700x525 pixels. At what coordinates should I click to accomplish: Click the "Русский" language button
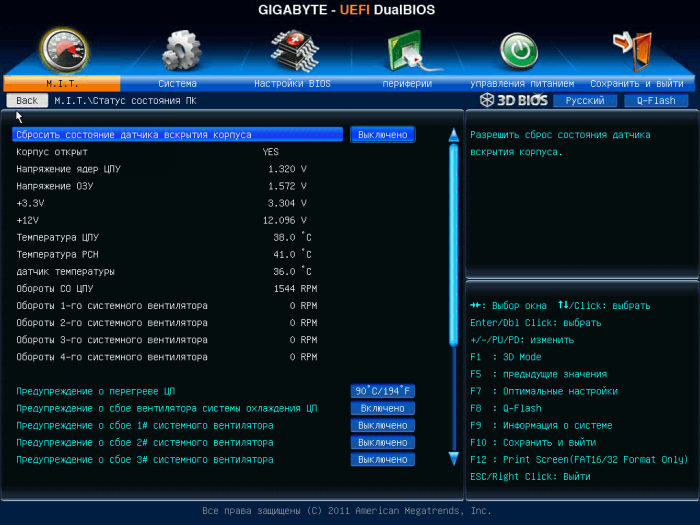tap(585, 101)
